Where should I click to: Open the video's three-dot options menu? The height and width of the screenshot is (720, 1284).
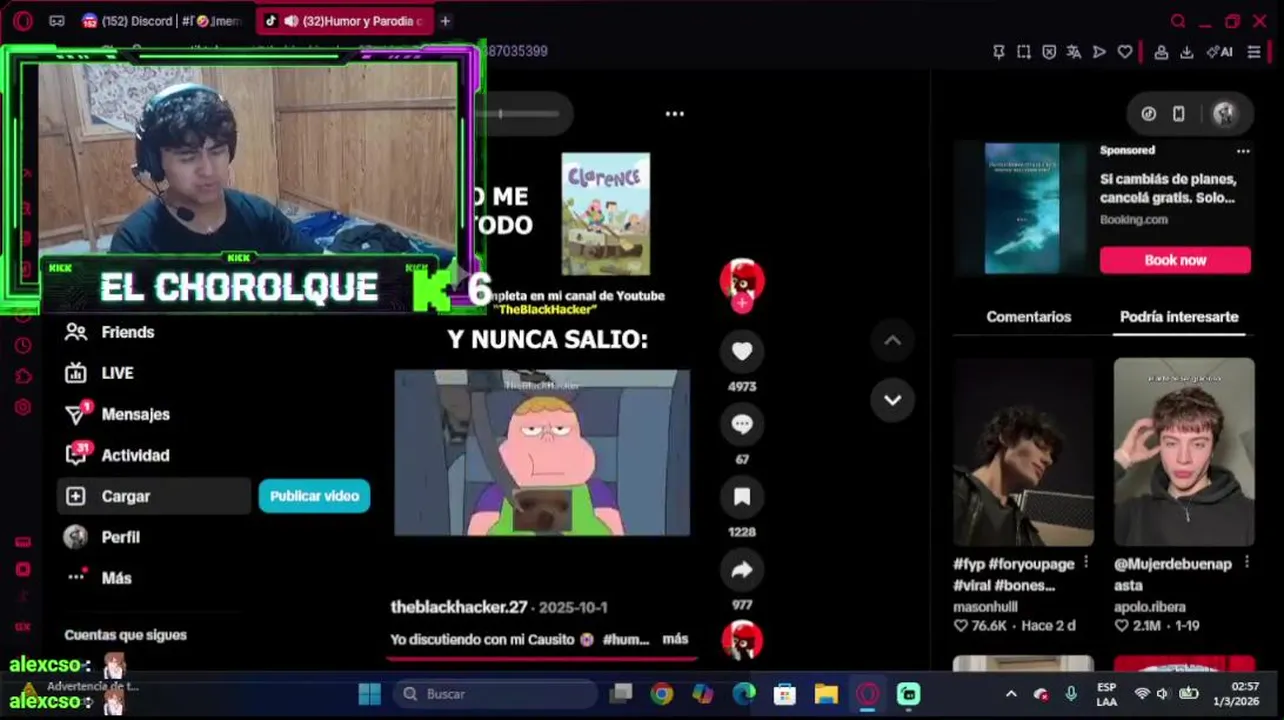pos(675,114)
